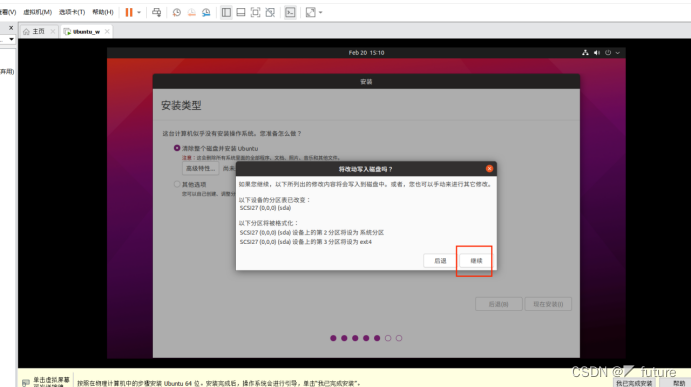Pause the virtual machine with the orange pause icon
691x387 pixels.
click(x=129, y=12)
